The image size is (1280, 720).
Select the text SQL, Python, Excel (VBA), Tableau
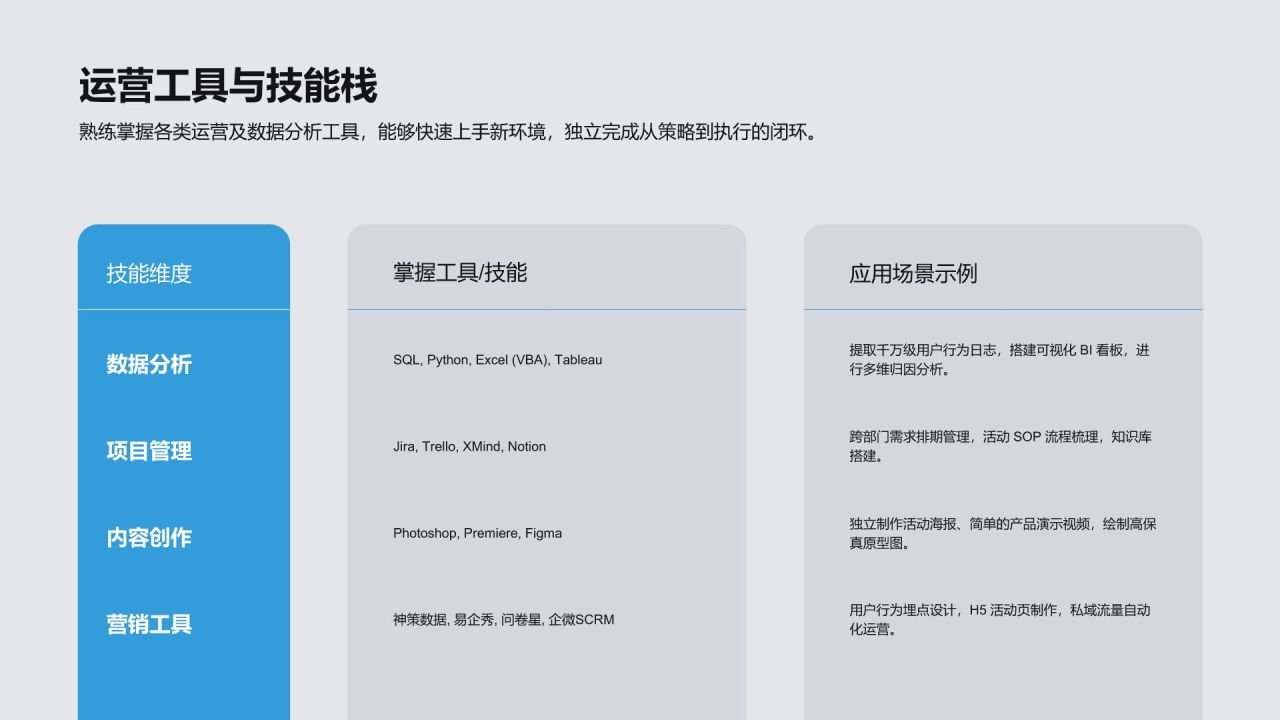(498, 360)
